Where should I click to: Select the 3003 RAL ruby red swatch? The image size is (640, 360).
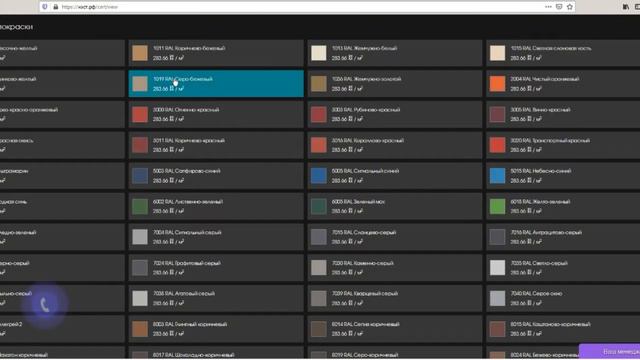pyautogui.click(x=319, y=114)
